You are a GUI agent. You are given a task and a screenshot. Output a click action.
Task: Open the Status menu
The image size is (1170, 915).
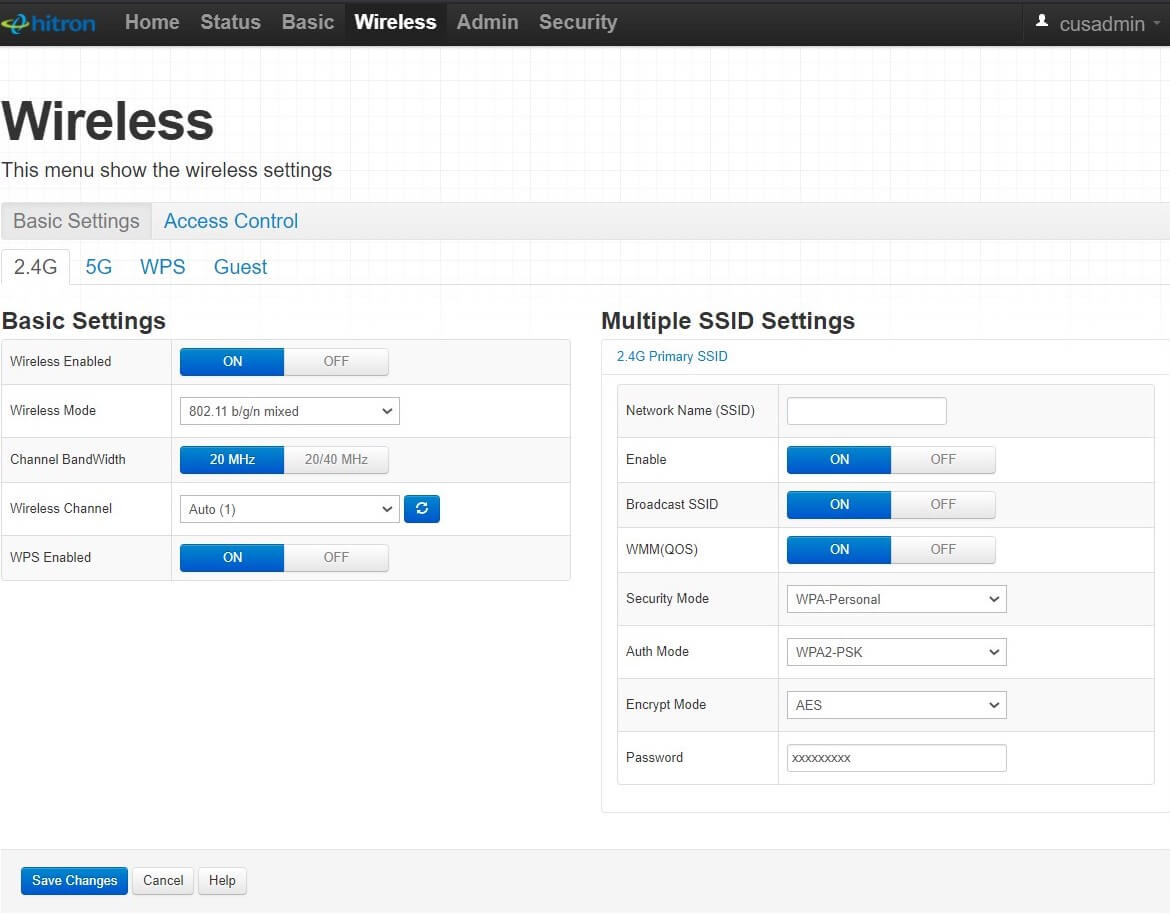click(230, 22)
